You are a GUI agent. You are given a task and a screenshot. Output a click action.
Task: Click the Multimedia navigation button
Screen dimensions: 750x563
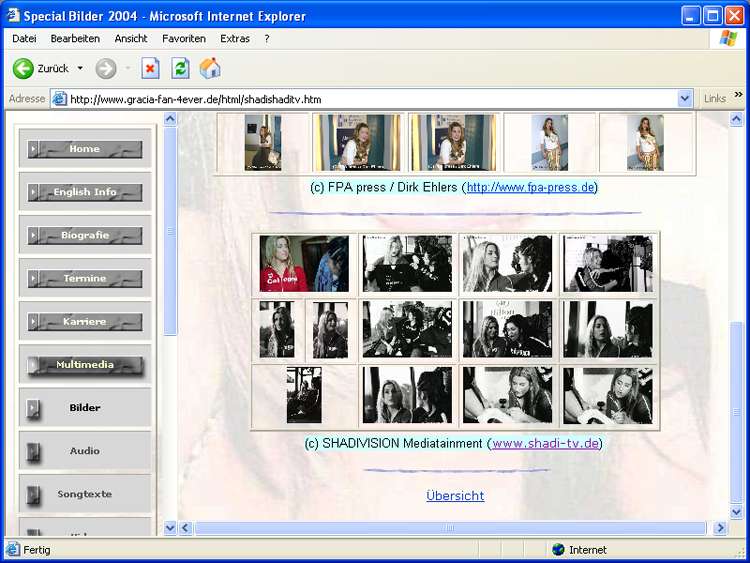click(x=85, y=365)
